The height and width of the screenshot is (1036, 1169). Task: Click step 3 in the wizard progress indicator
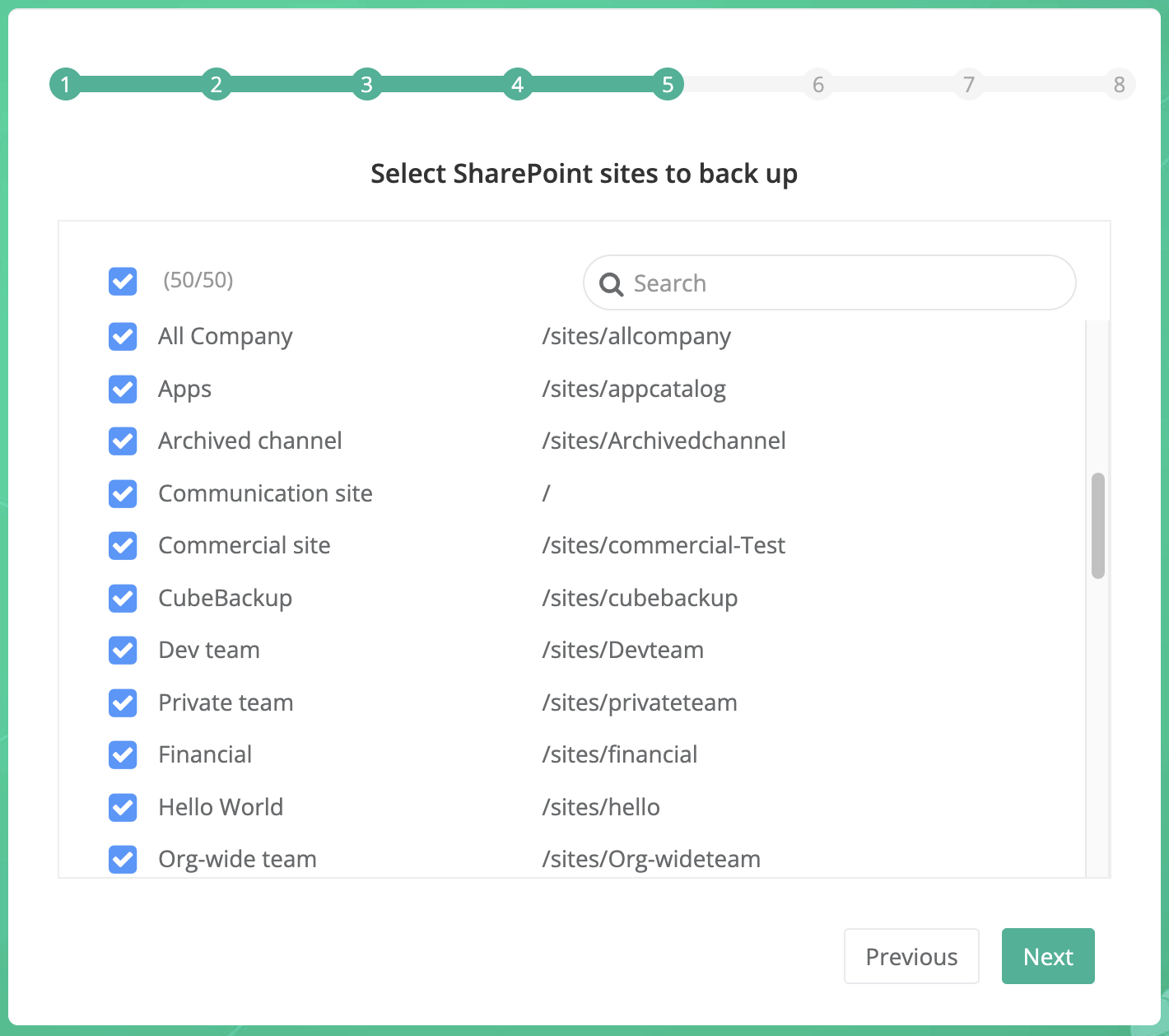coord(366,84)
